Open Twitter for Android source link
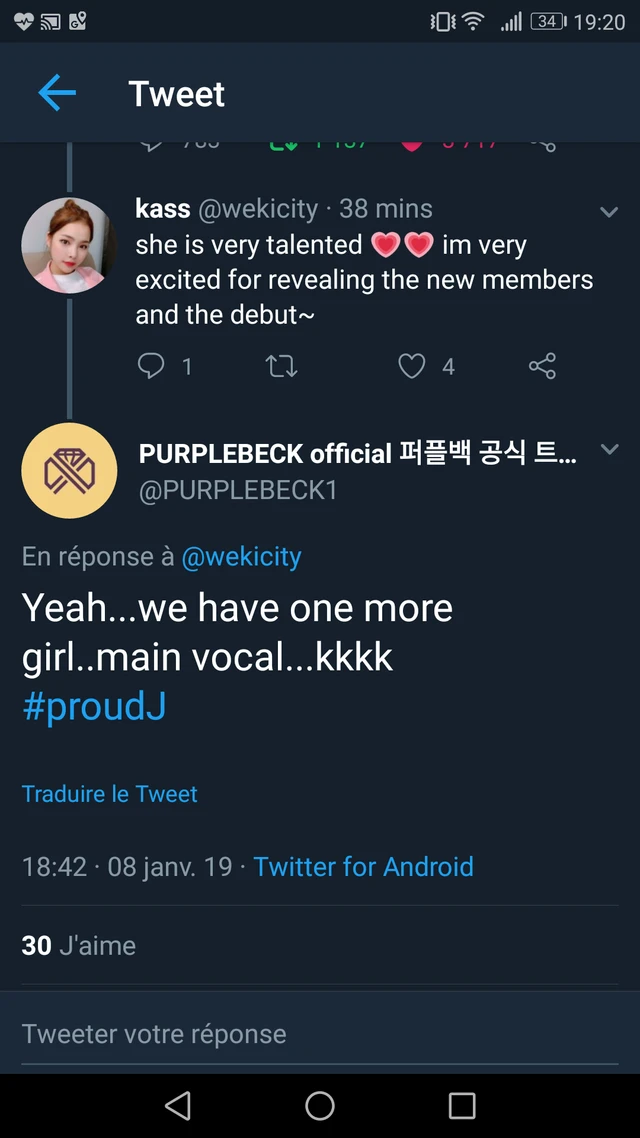 [x=363, y=867]
